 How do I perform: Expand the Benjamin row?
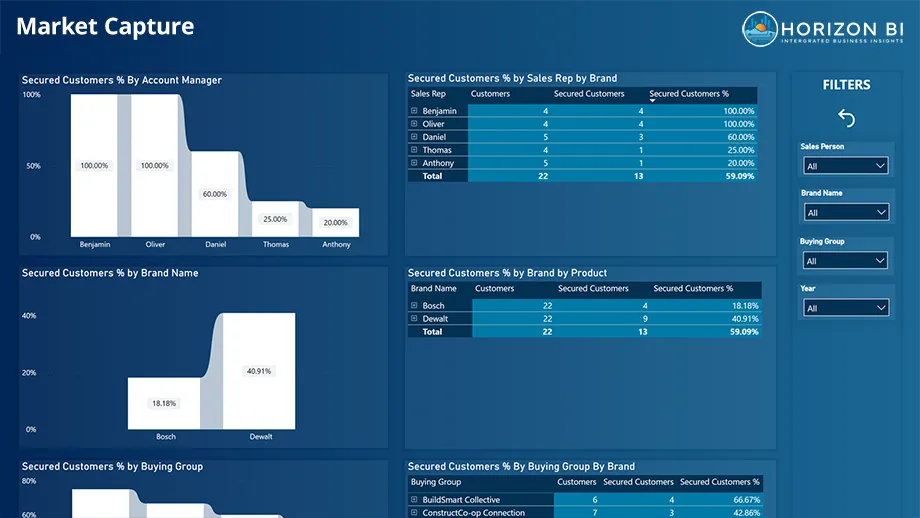(x=414, y=110)
